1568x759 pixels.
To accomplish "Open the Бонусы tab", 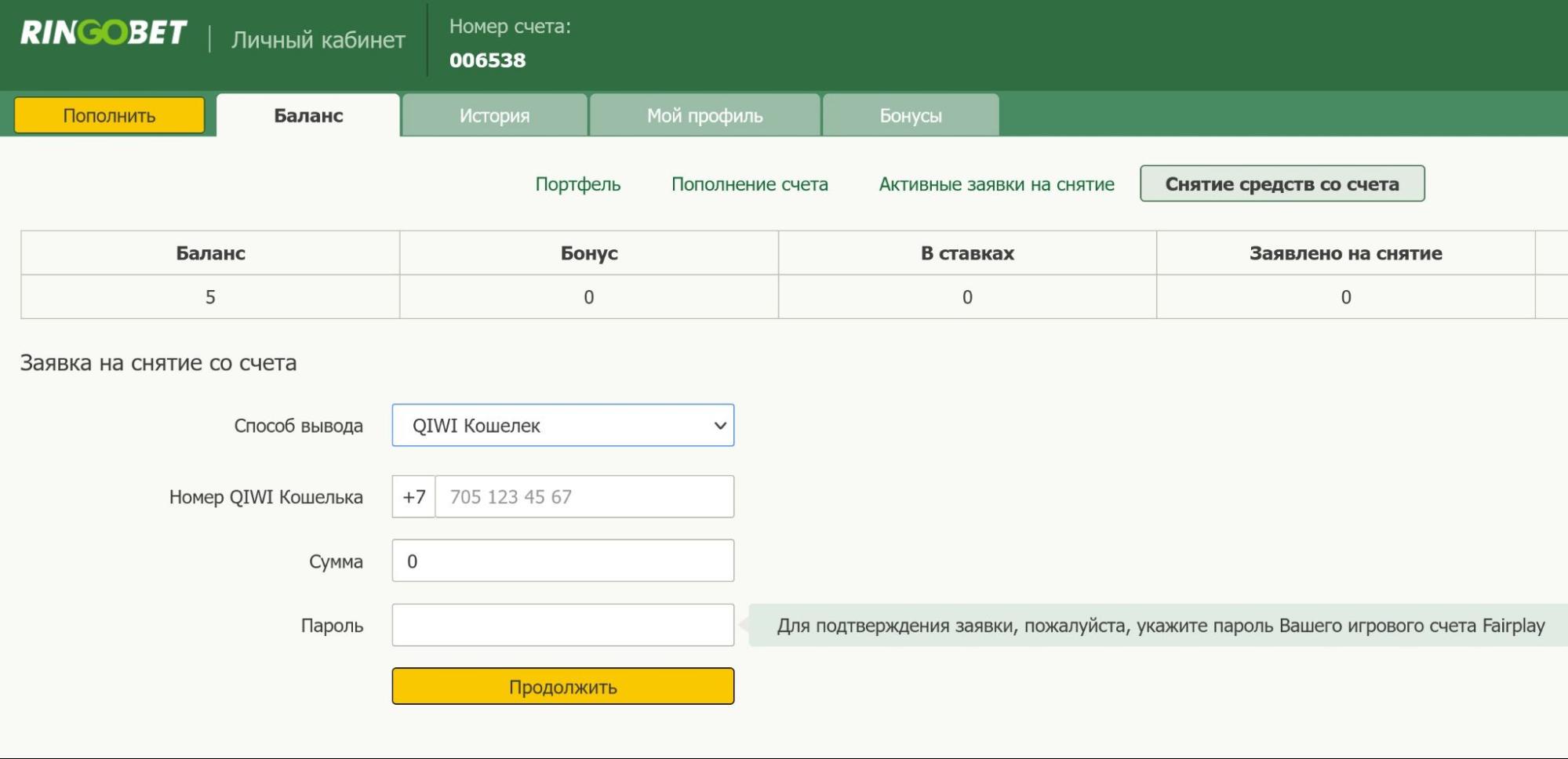I will pyautogui.click(x=911, y=115).
